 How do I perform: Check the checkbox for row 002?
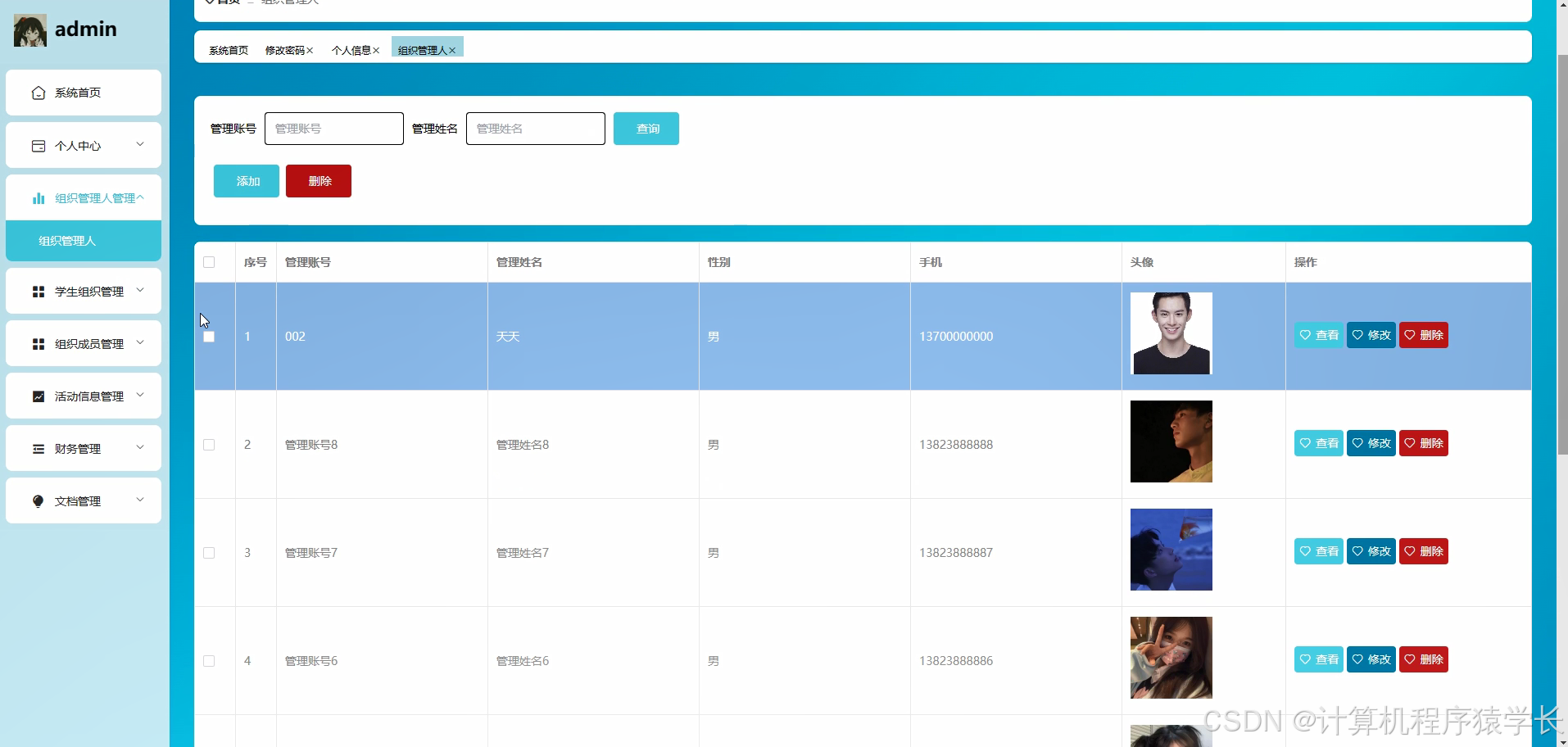209,337
